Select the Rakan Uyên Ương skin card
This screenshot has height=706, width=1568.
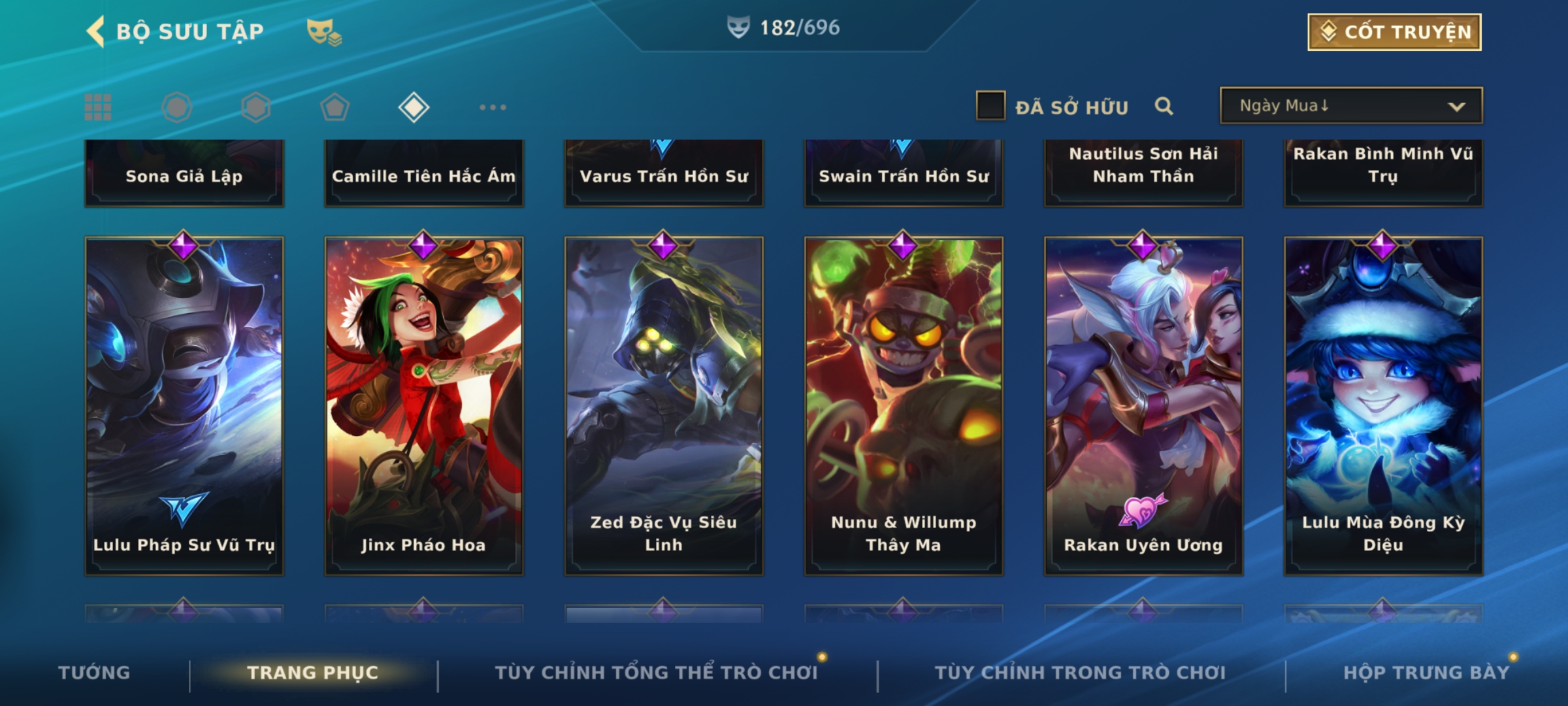[1143, 405]
